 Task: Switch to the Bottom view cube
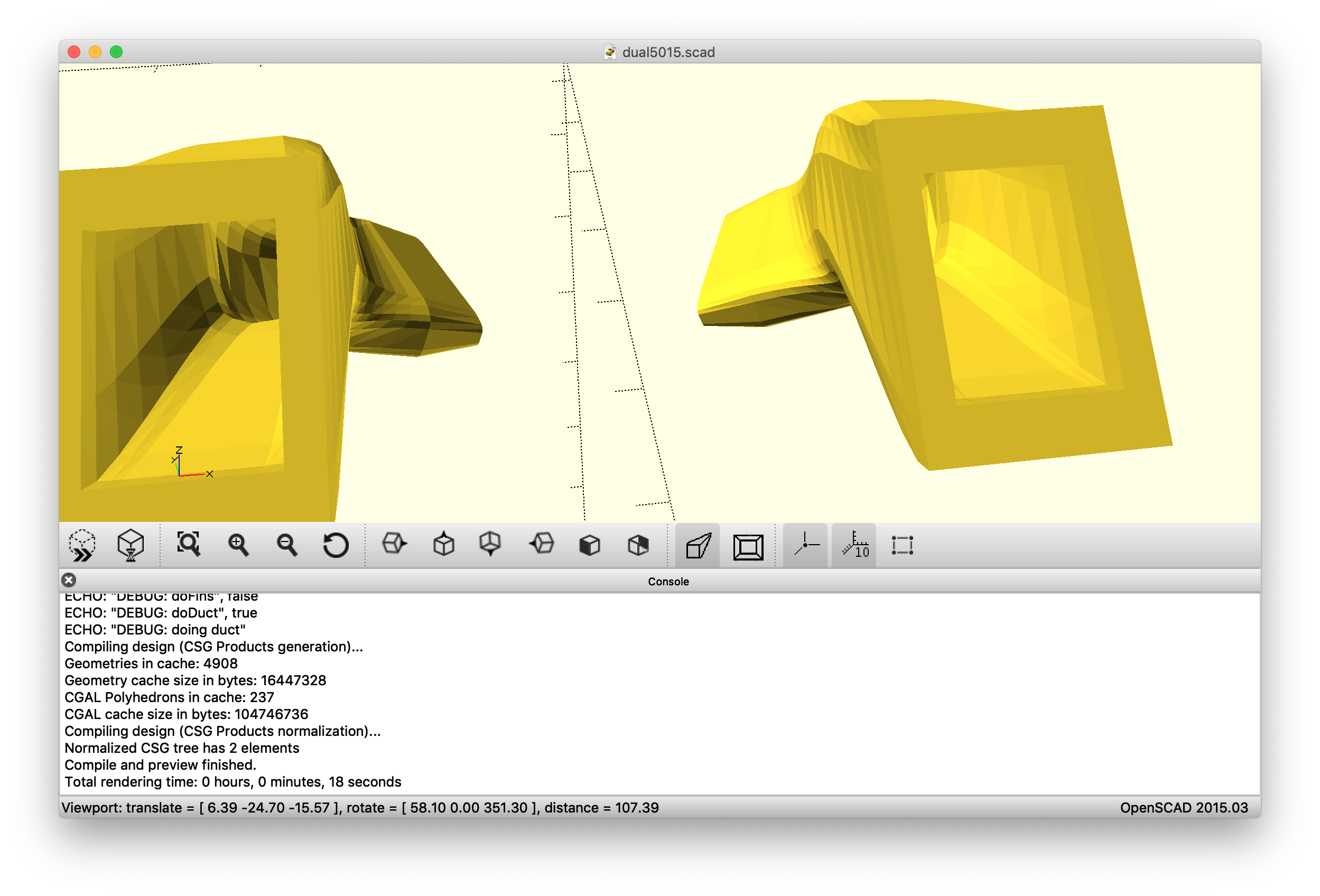pyautogui.click(x=490, y=545)
